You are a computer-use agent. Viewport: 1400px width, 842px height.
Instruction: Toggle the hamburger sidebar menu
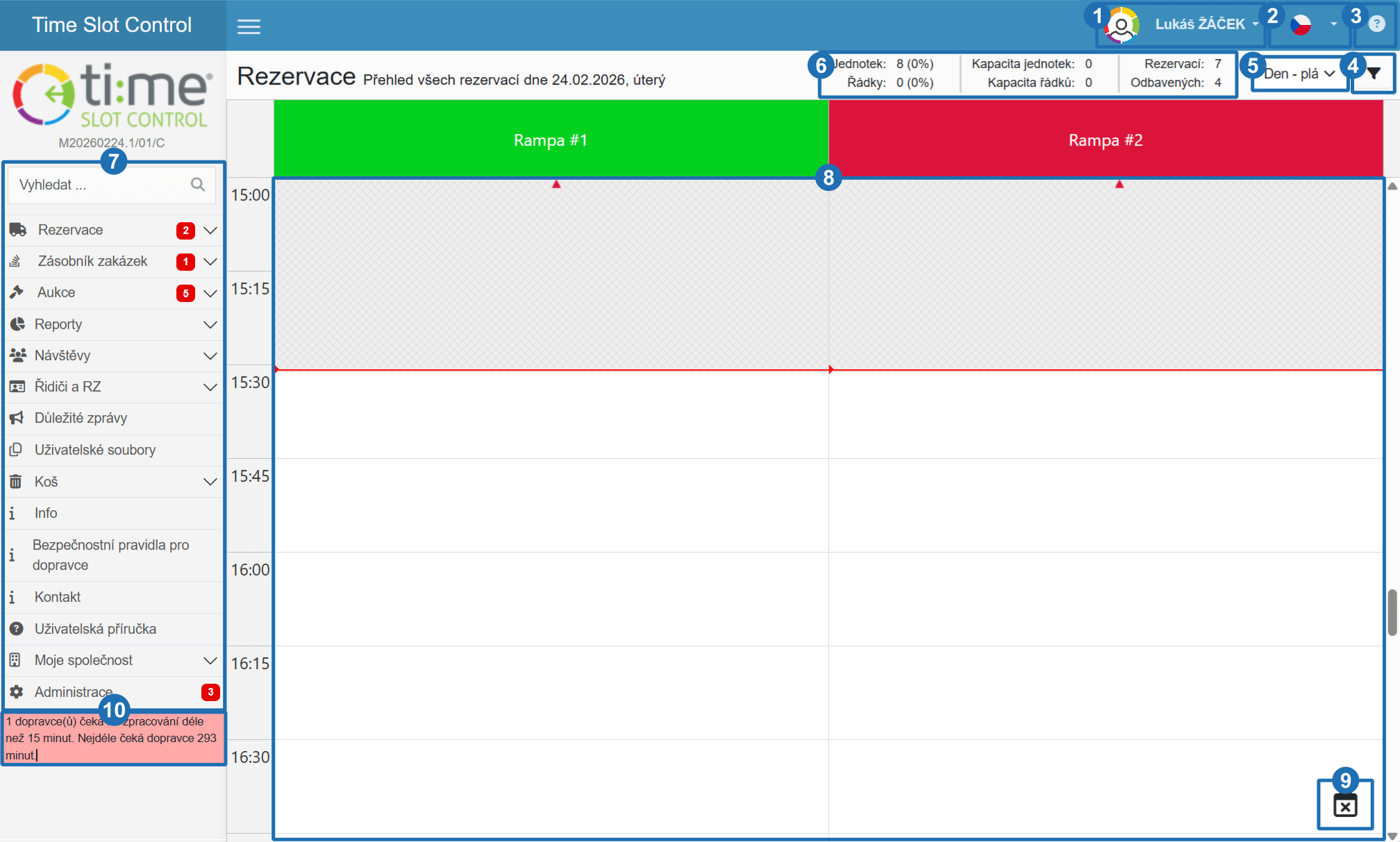(x=249, y=26)
